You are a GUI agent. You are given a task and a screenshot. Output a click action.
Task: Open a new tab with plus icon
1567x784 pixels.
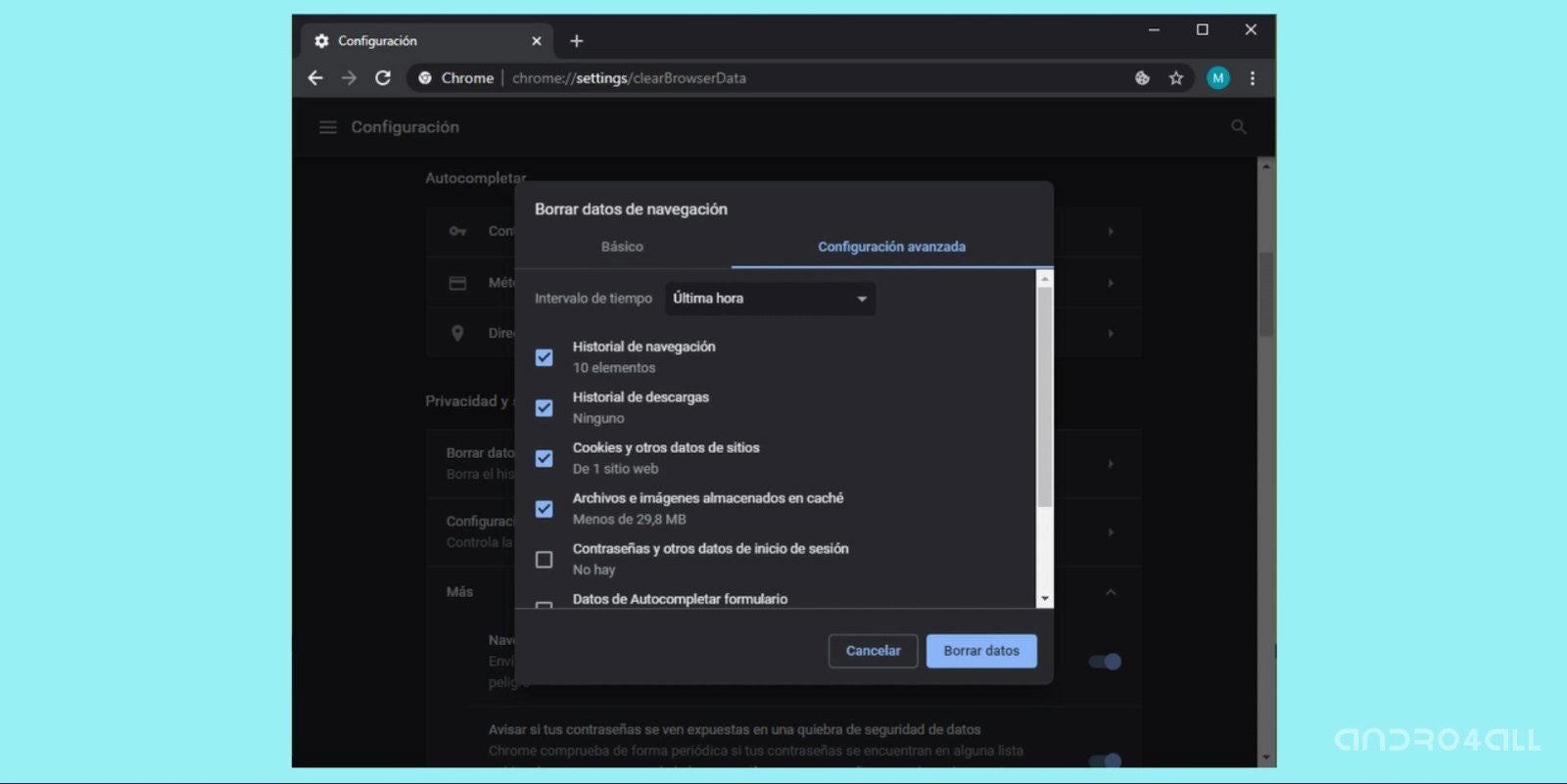coord(577,41)
